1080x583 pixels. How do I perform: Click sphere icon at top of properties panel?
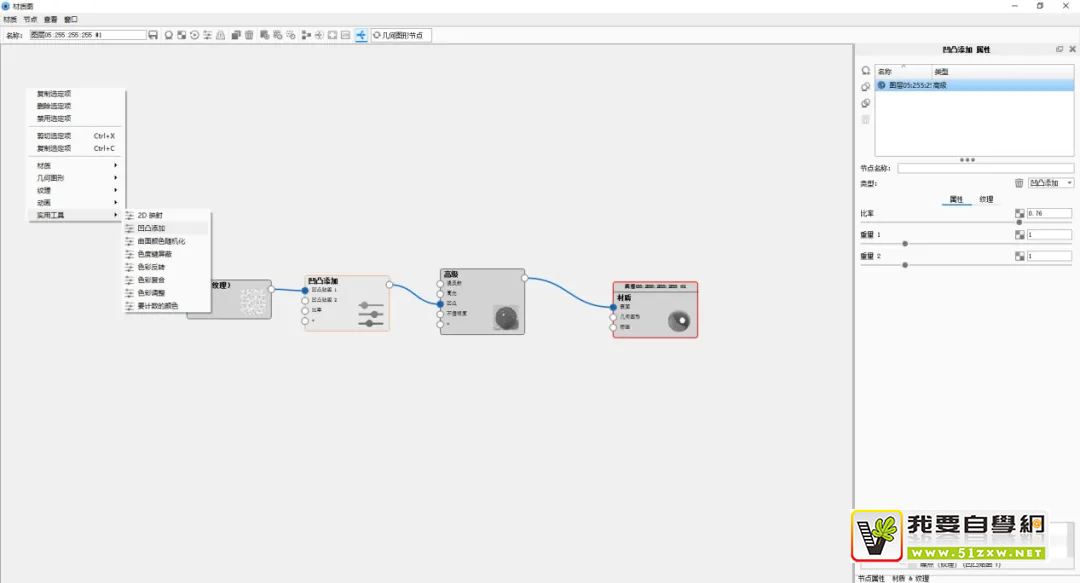coord(865,71)
